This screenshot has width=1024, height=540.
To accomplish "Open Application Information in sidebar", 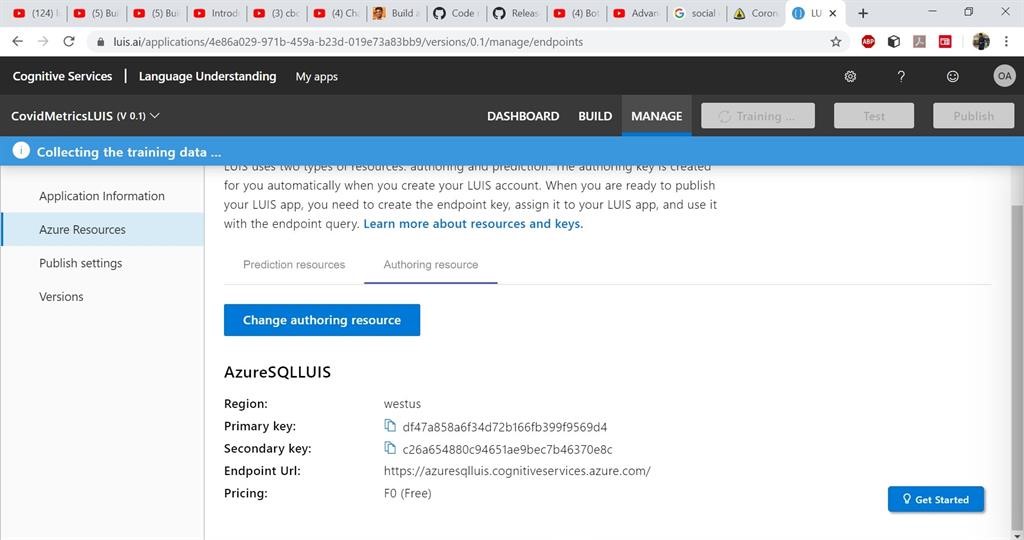I will (x=102, y=196).
